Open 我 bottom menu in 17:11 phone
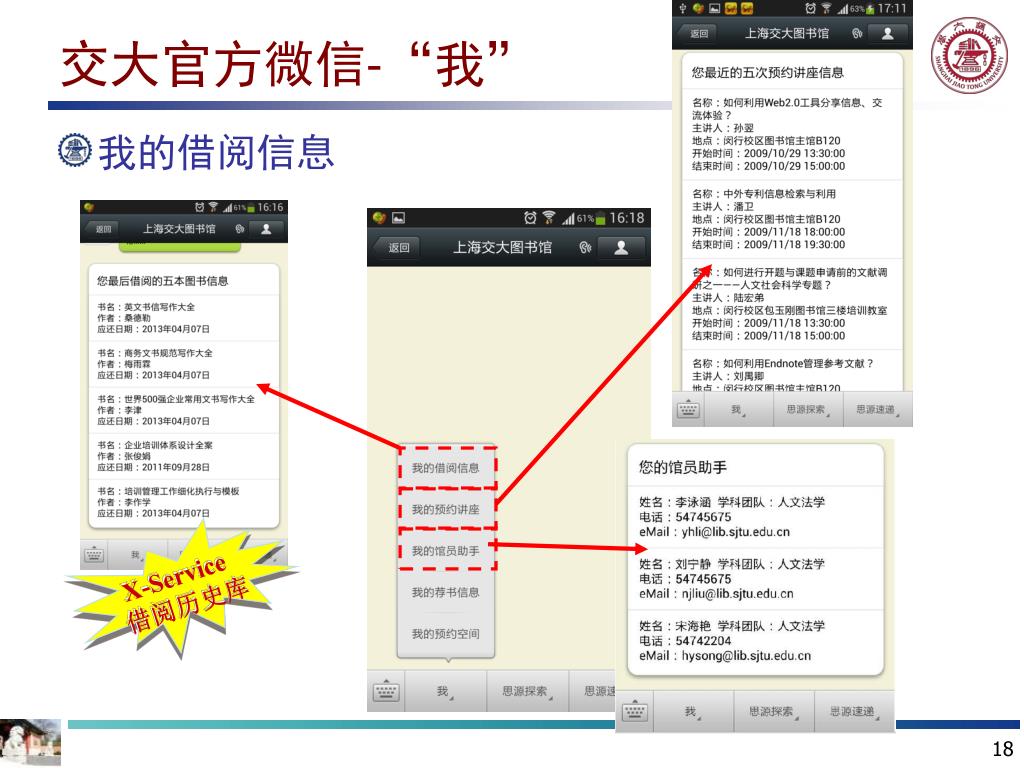 click(739, 409)
